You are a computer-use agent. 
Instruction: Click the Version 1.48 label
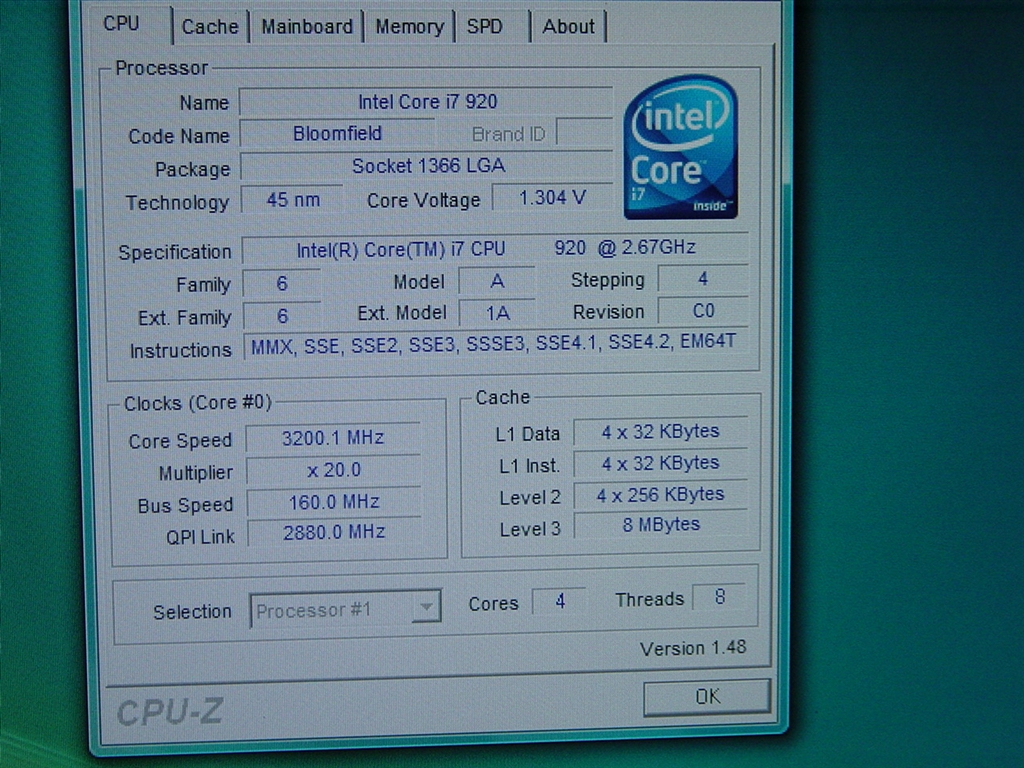click(x=693, y=648)
